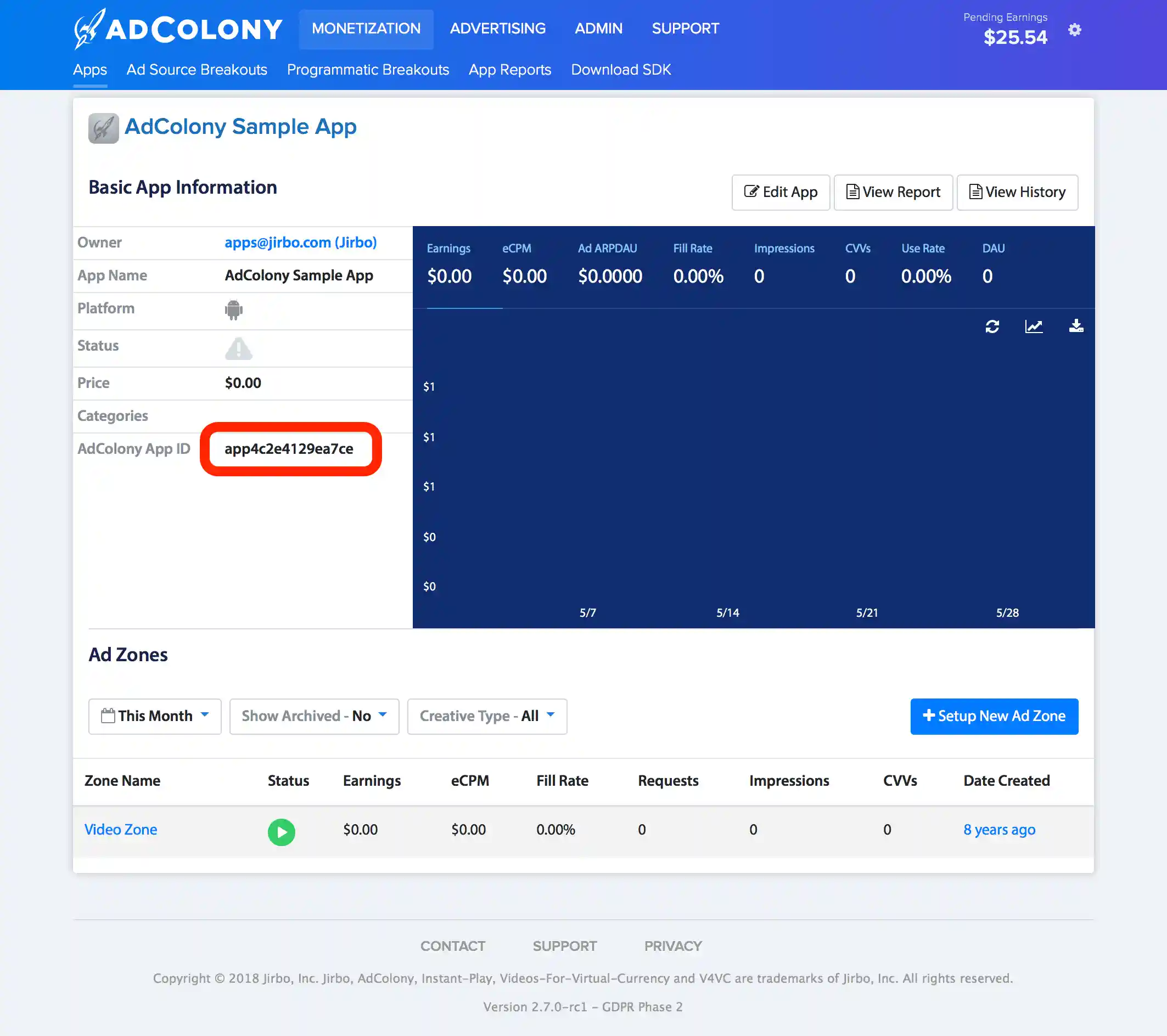
Task: Open the This Month date dropdown
Action: point(155,716)
